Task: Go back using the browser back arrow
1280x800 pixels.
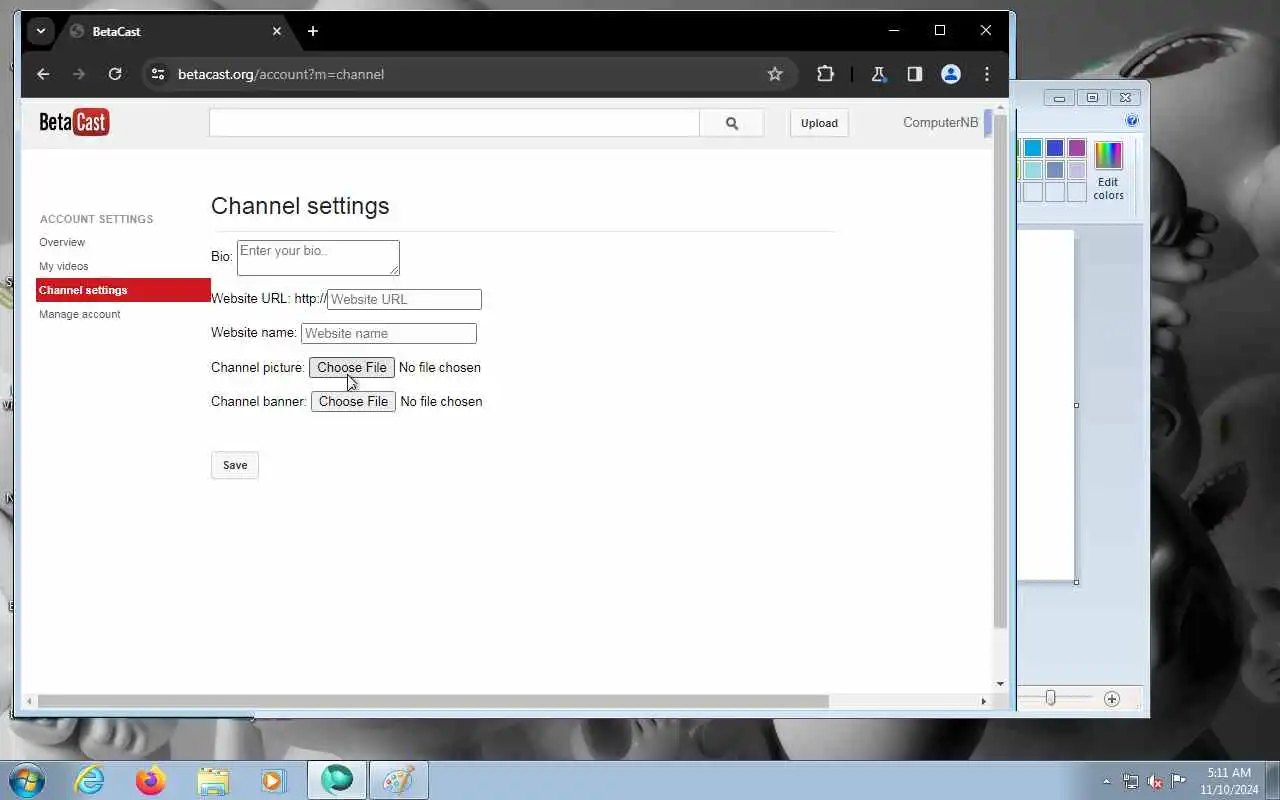Action: (x=43, y=74)
